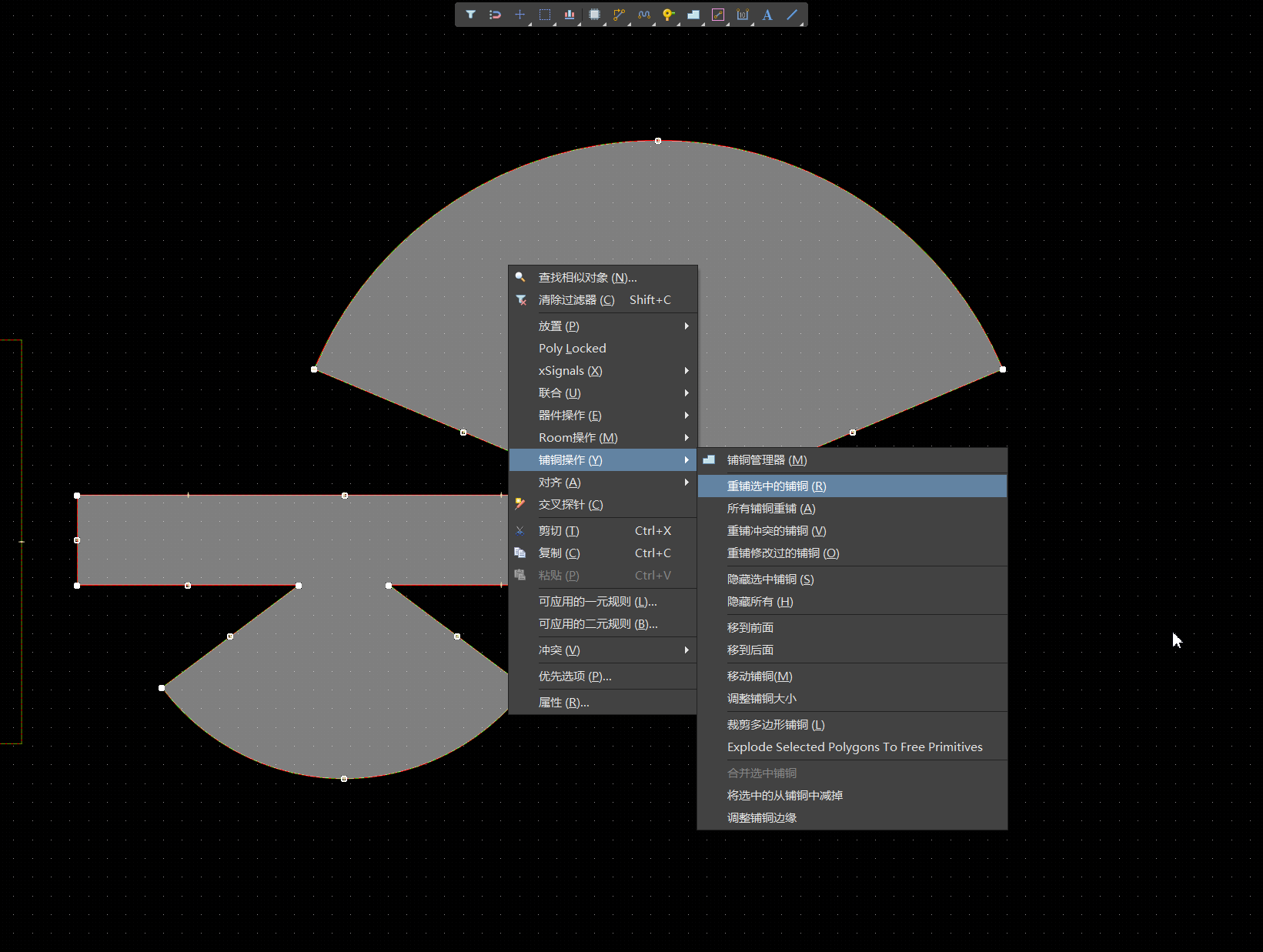This screenshot has width=1263, height=952.
Task: Open the selection filter funnel icon
Action: click(x=470, y=15)
